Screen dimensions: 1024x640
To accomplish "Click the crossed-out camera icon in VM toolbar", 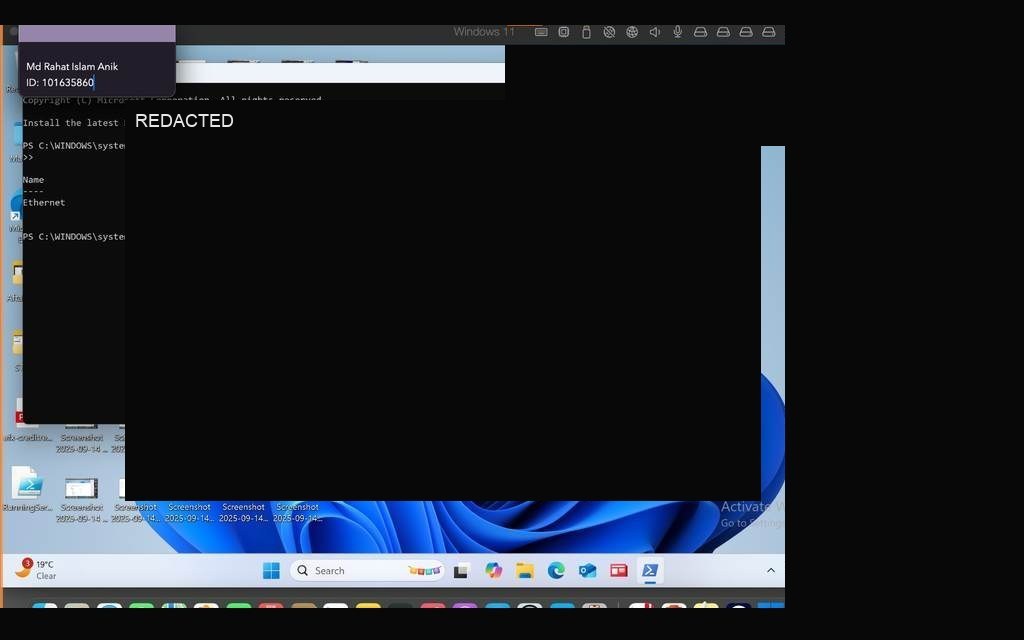I will 609,32.
